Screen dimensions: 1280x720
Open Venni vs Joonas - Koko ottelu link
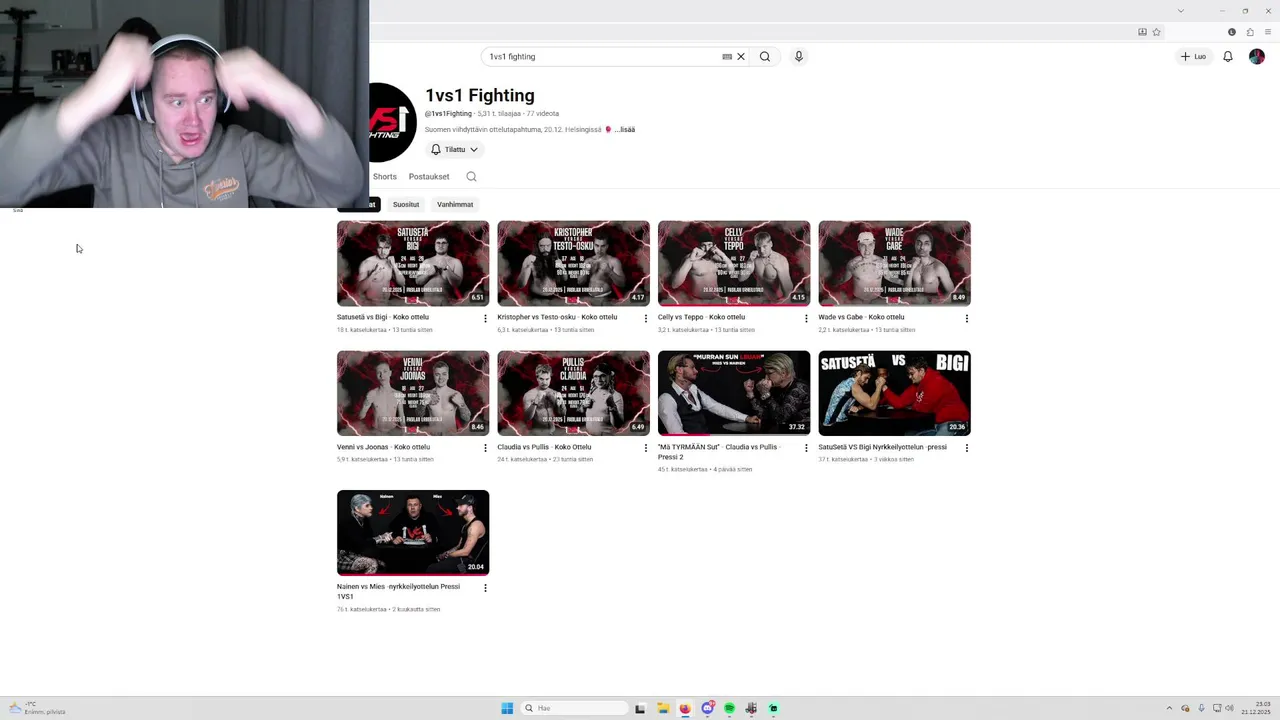tap(383, 447)
